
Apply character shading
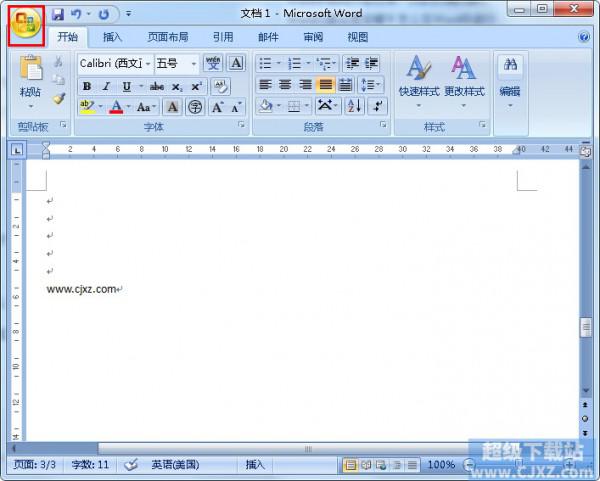pyautogui.click(x=173, y=107)
